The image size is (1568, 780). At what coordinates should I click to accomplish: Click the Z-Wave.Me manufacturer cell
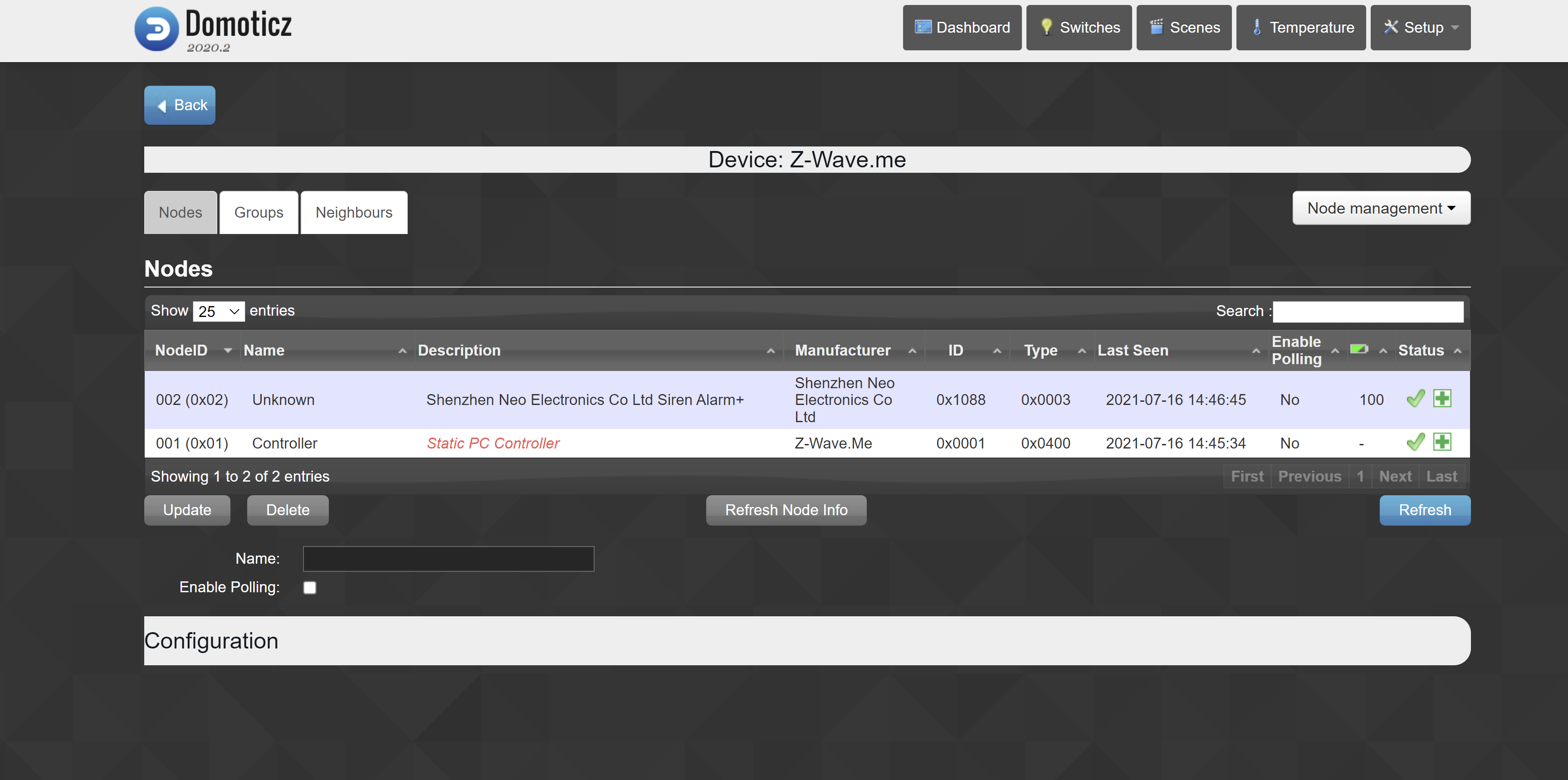pos(833,443)
